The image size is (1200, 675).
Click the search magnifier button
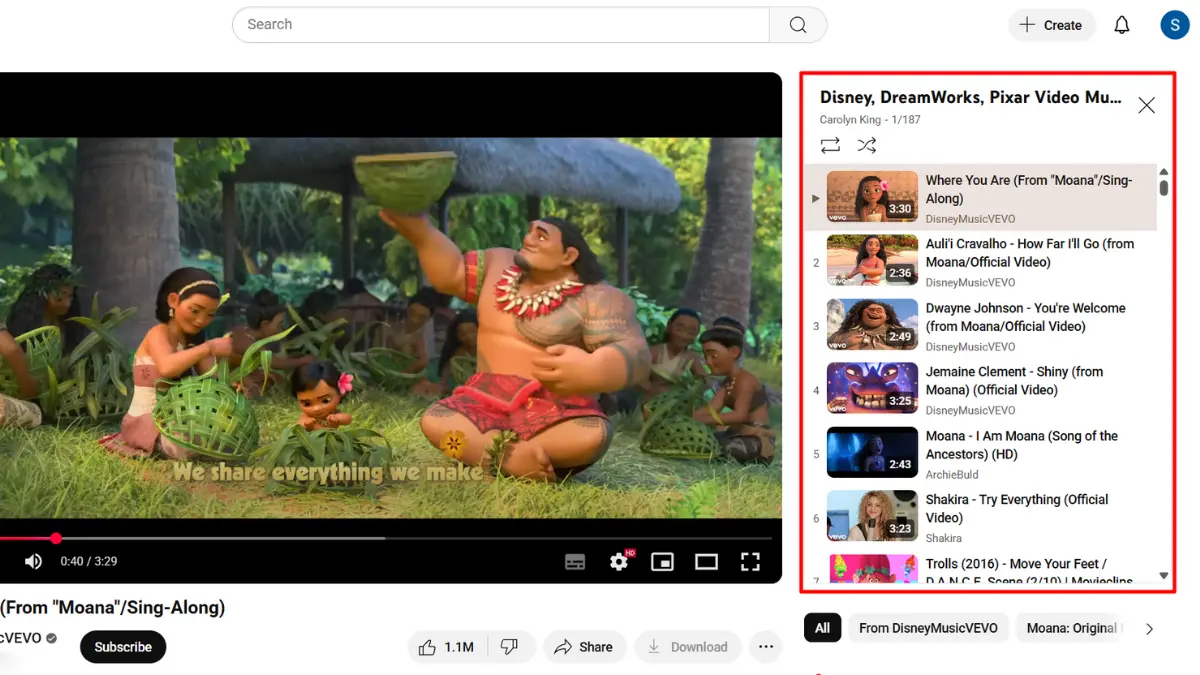(798, 25)
